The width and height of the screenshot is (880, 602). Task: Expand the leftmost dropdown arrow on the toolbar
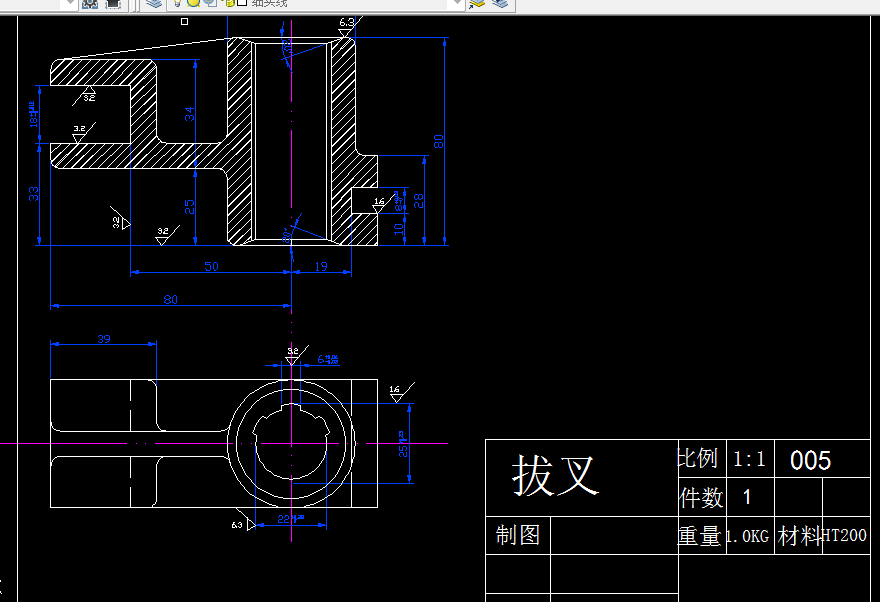point(69,5)
